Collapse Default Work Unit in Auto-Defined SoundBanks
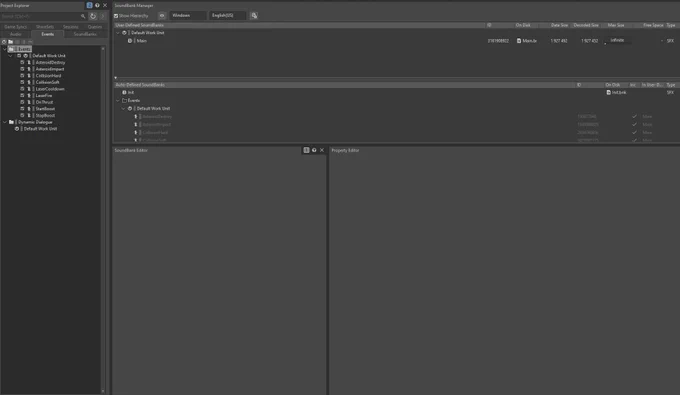Screen dimensions: 680x395 (124, 108)
